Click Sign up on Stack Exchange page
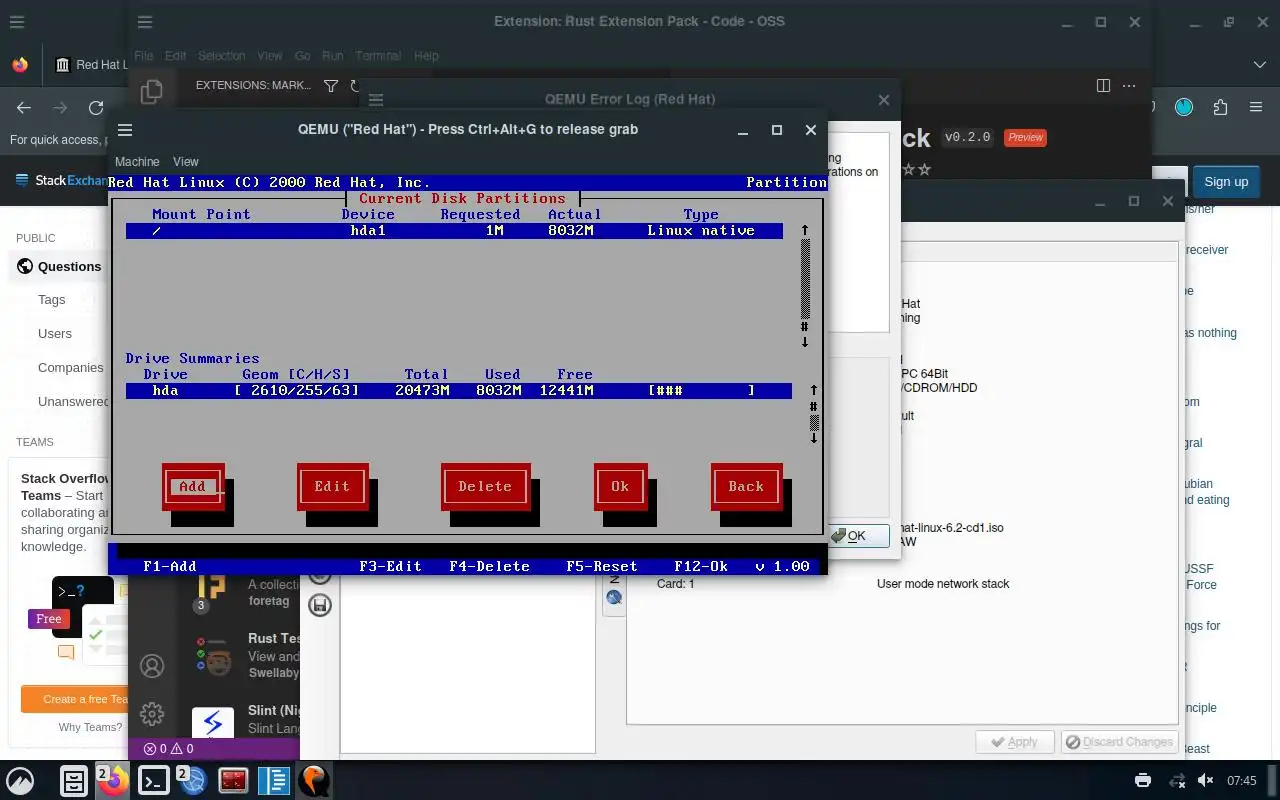 [1226, 182]
